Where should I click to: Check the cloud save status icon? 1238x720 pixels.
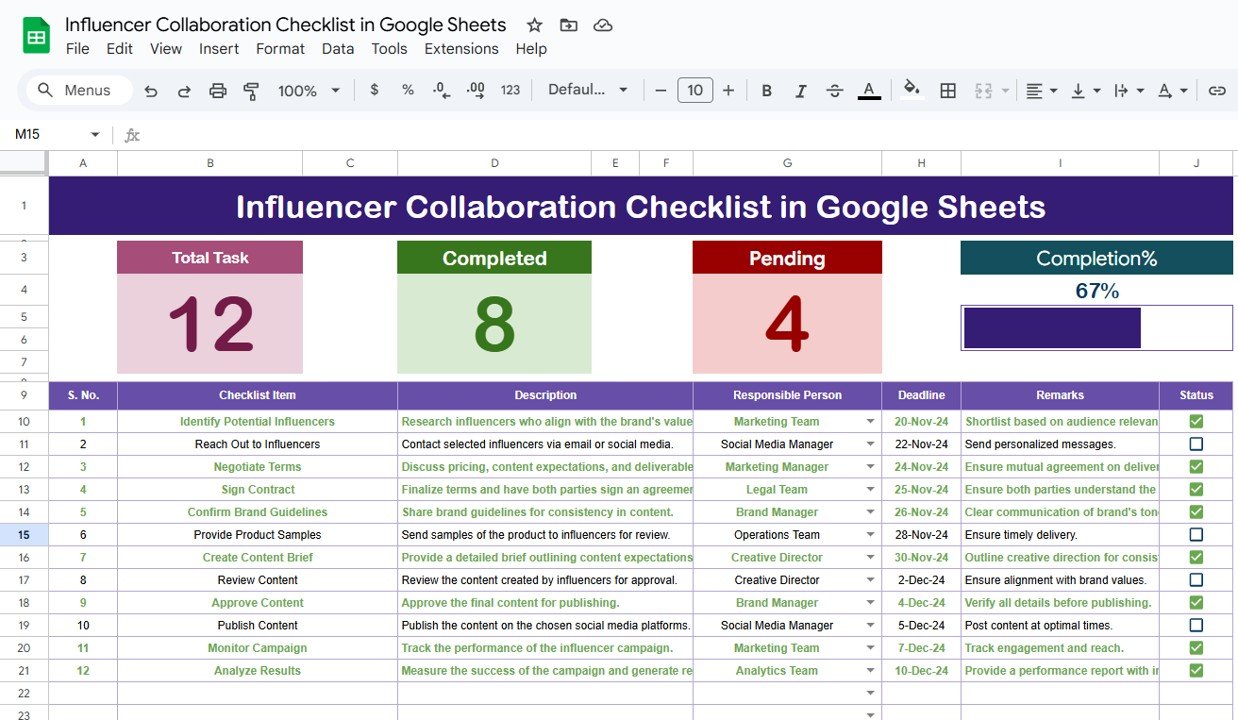602,25
